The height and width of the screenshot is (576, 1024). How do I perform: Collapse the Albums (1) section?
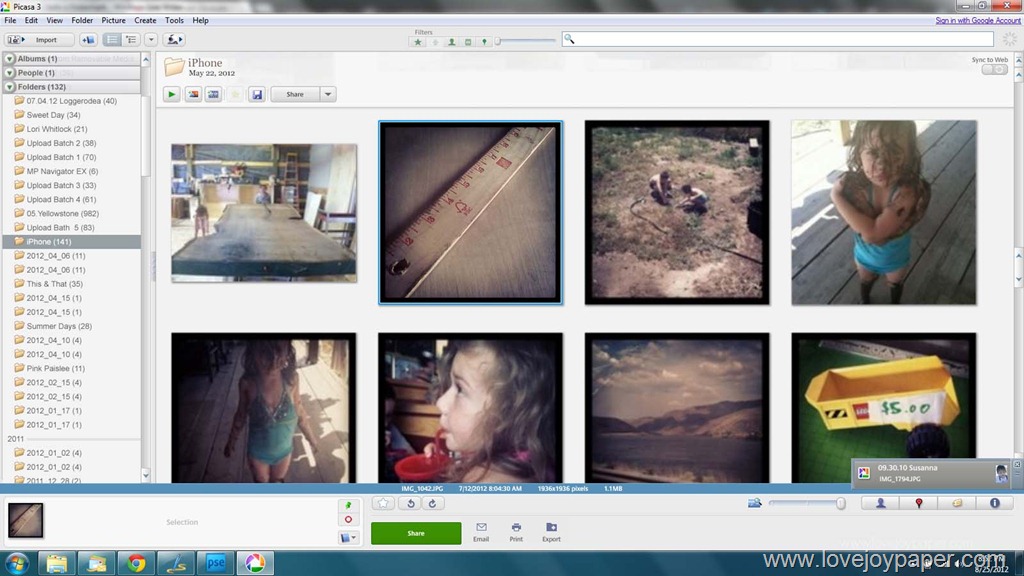click(x=10, y=59)
